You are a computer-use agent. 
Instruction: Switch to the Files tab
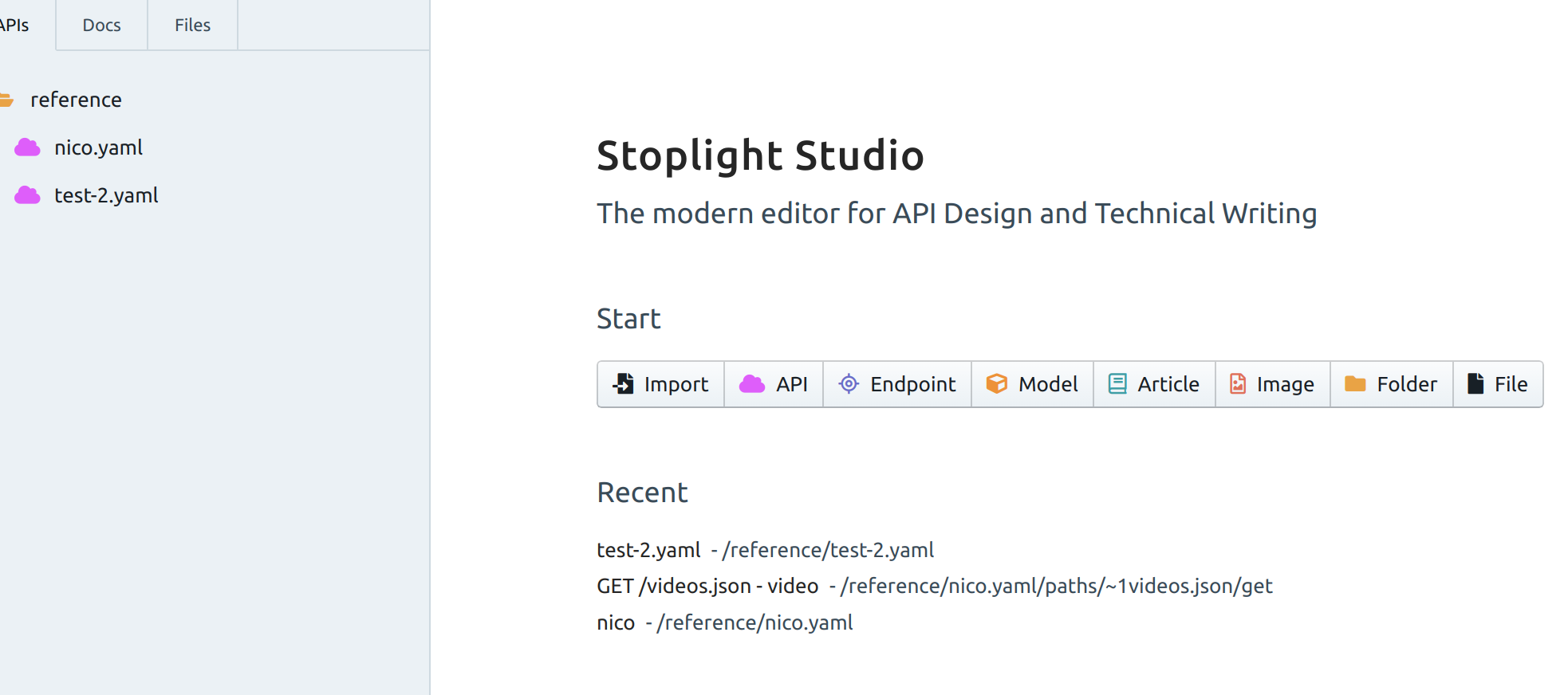[192, 25]
